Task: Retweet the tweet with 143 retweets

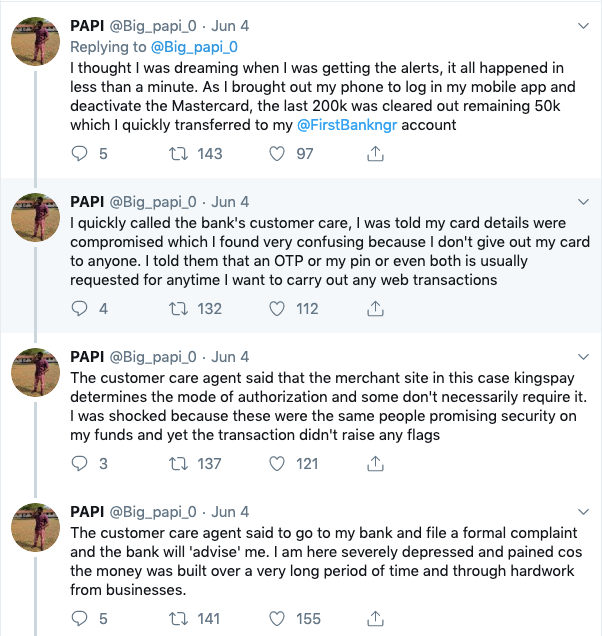Action: [x=181, y=153]
